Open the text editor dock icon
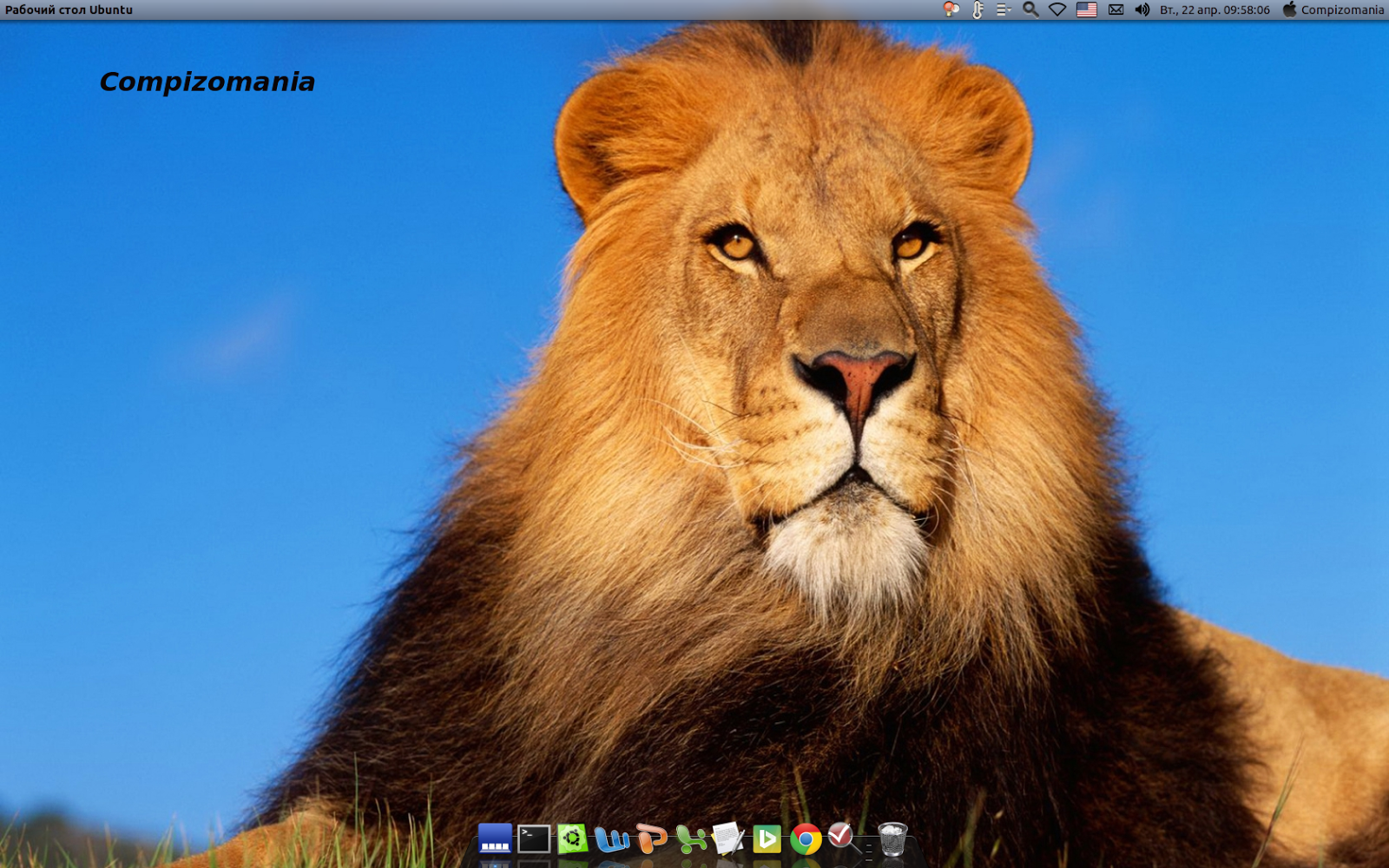Image resolution: width=1389 pixels, height=868 pixels. (728, 838)
